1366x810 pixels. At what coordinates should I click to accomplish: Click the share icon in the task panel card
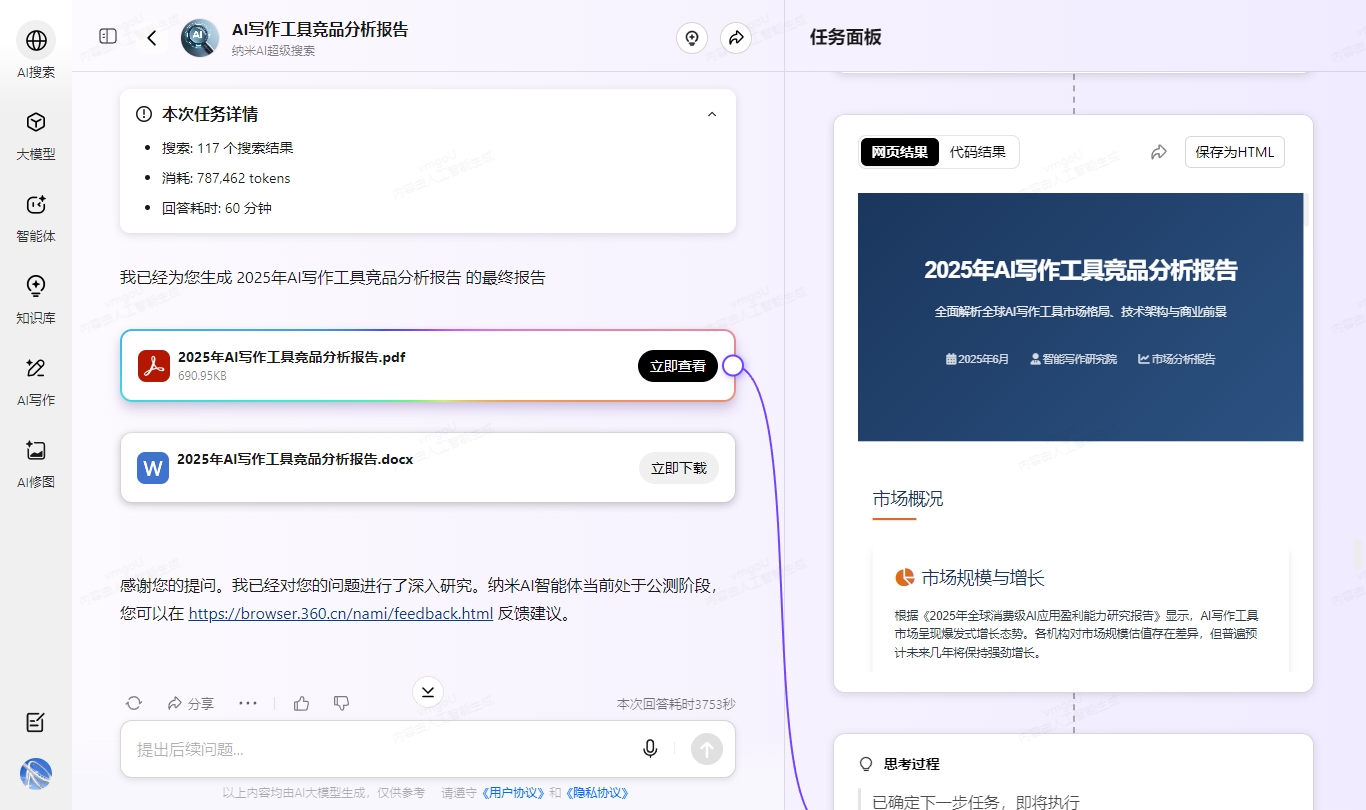tap(1159, 152)
